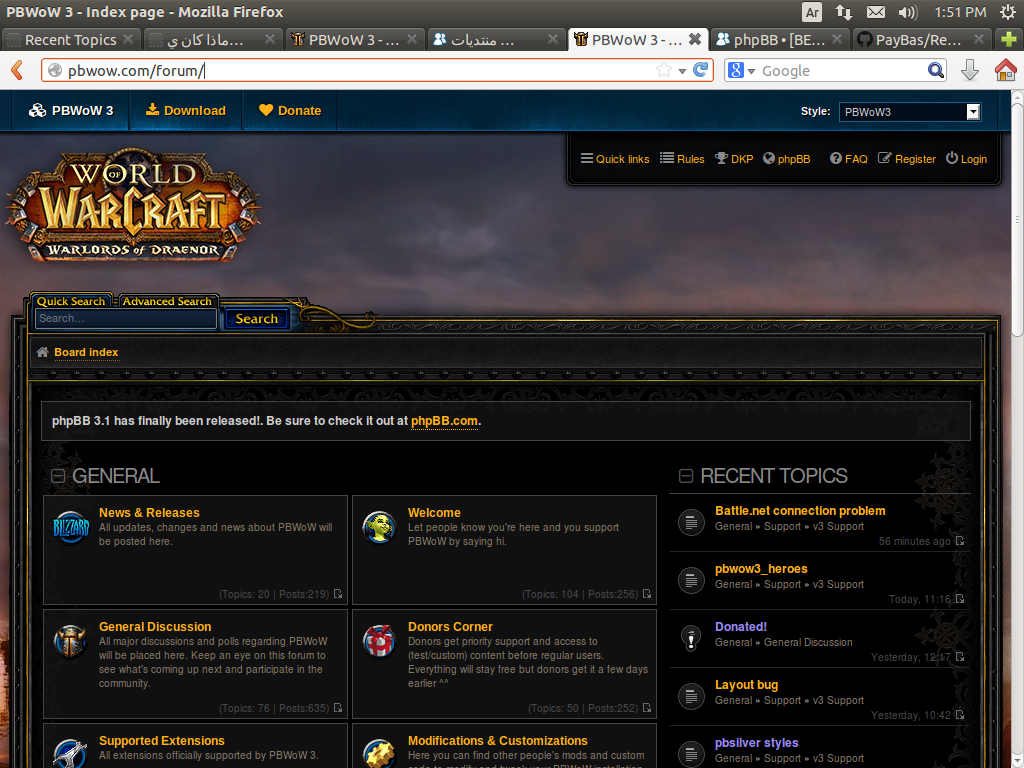Click the Donors Corner forum icon
This screenshot has width=1024, height=768.
pos(379,641)
